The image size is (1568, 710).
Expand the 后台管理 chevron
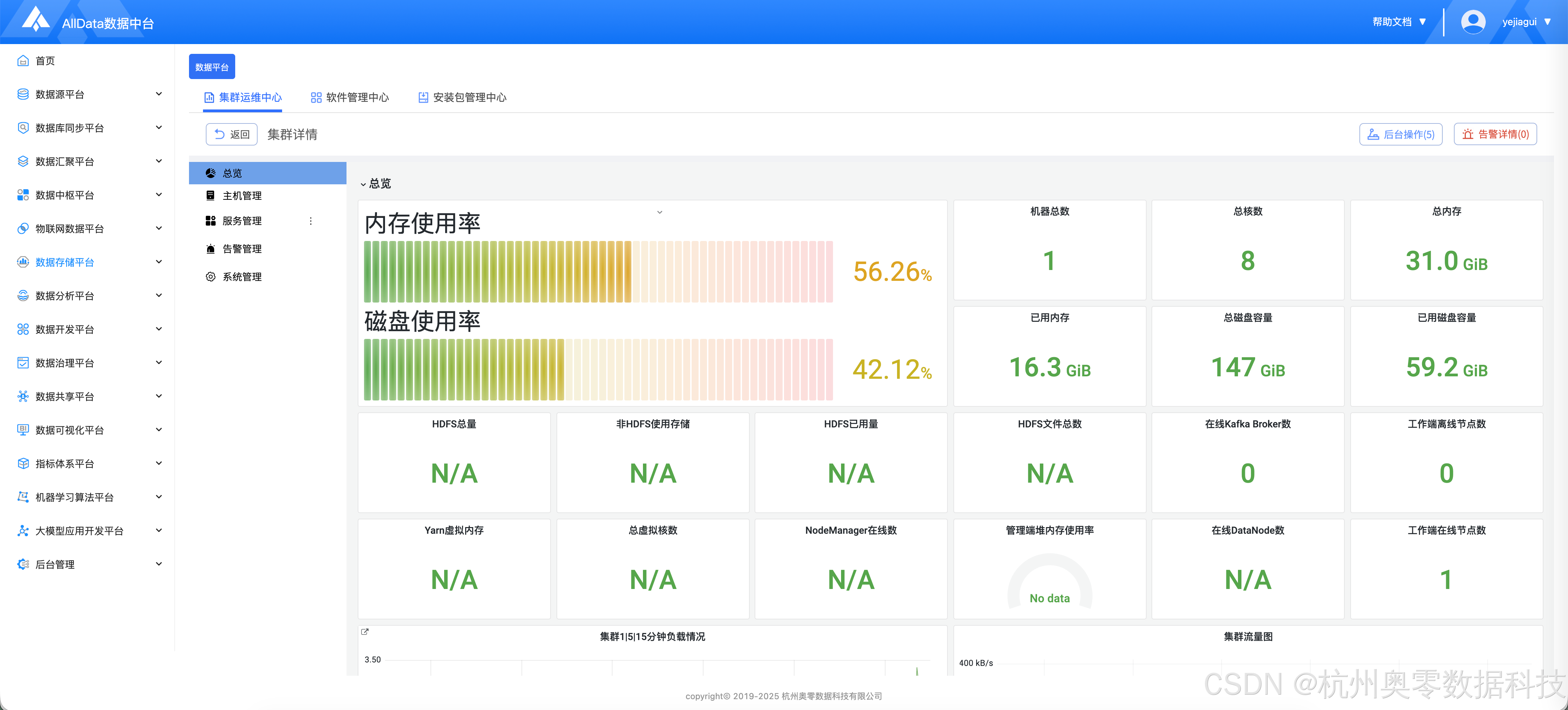tap(159, 564)
